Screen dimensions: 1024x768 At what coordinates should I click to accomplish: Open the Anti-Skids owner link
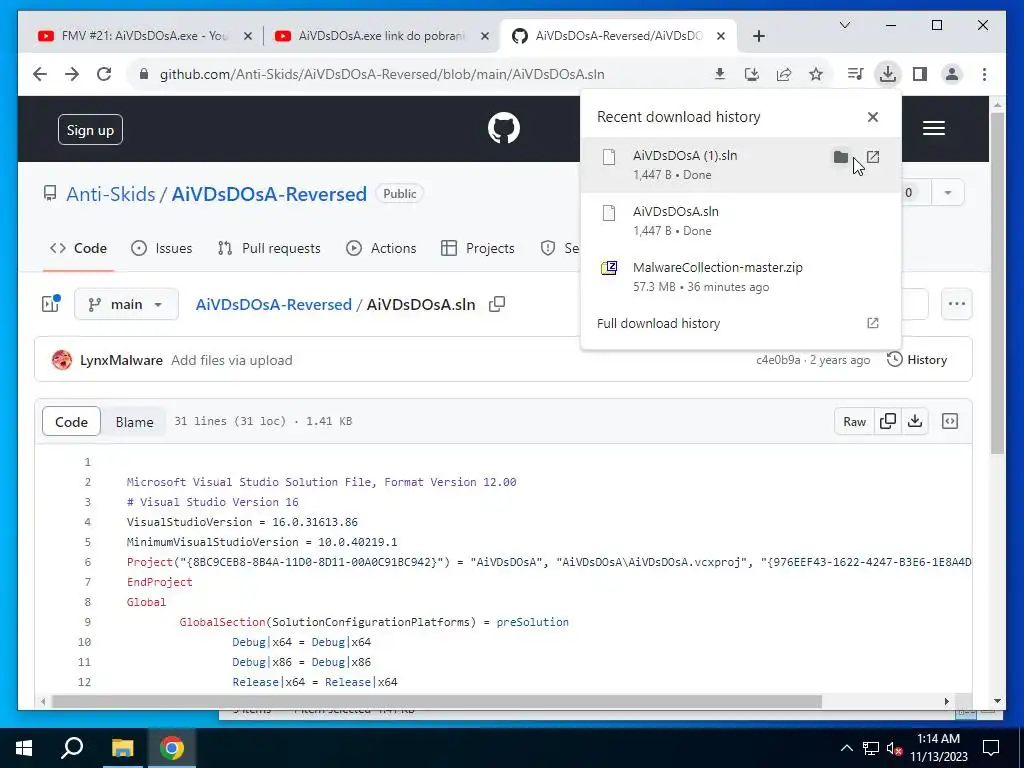click(111, 194)
